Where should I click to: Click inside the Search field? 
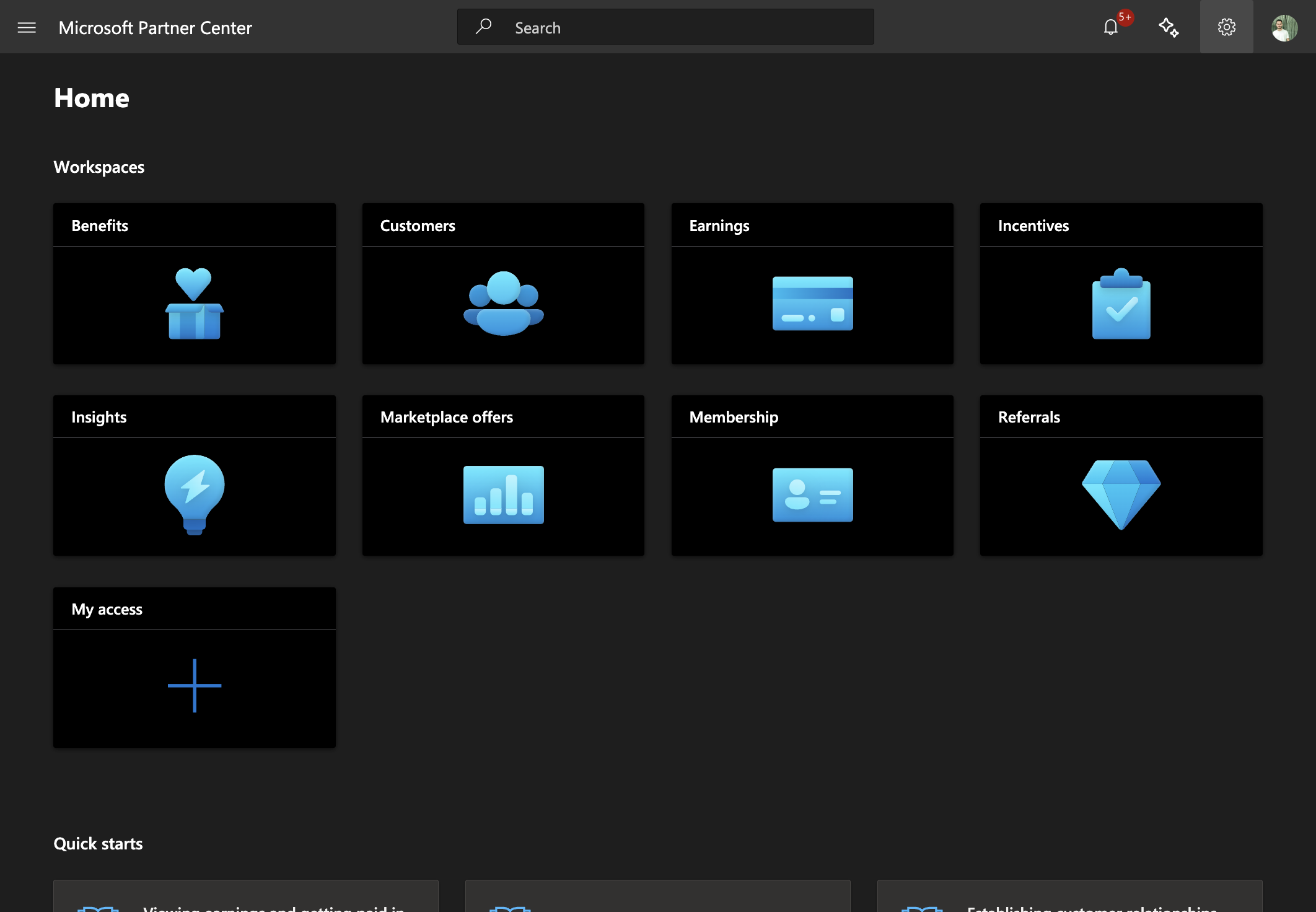(x=665, y=27)
